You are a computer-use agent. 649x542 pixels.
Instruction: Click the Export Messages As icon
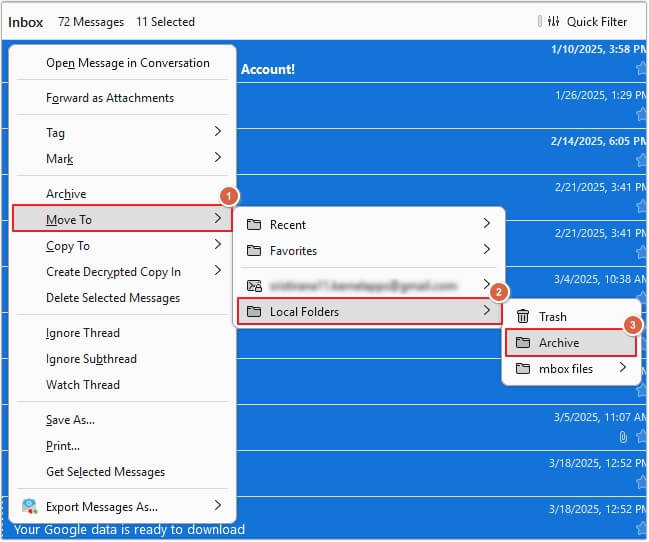[29, 506]
